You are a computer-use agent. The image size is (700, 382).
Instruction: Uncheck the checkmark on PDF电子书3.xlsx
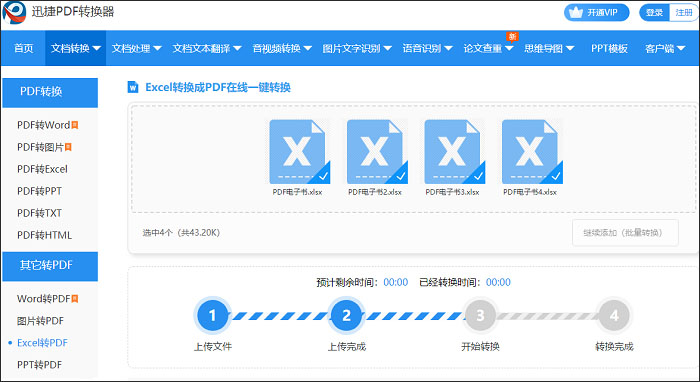click(479, 176)
